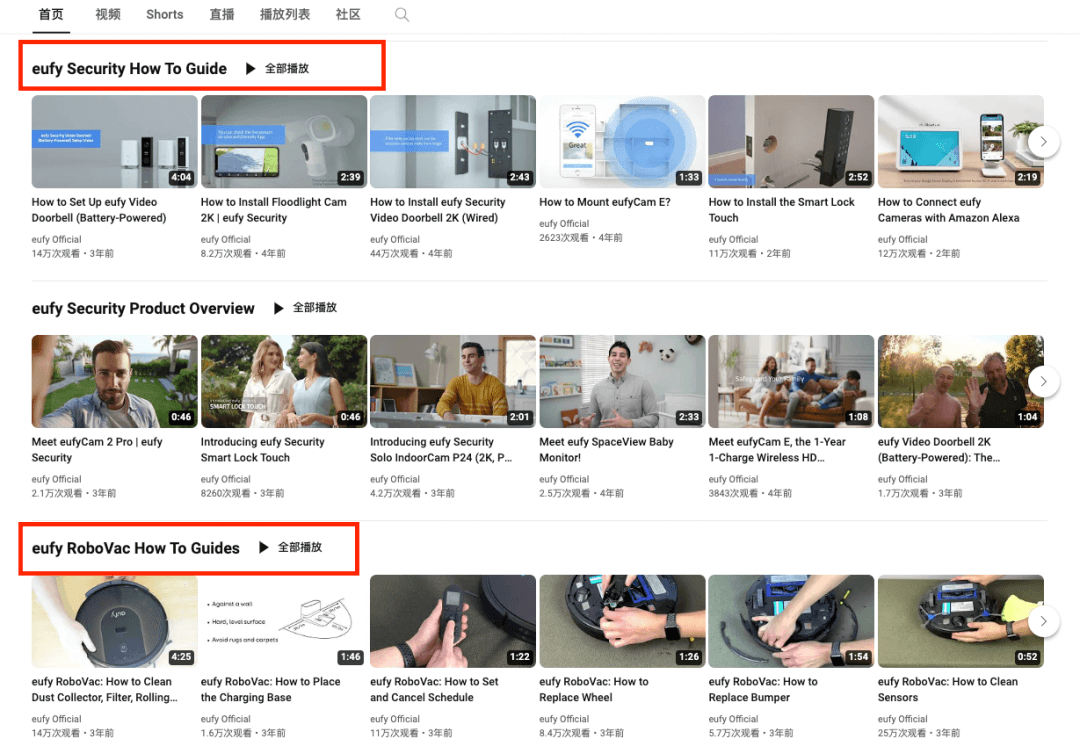
Task: Show next videos in RoboVac How To Guides row
Action: coord(1043,621)
